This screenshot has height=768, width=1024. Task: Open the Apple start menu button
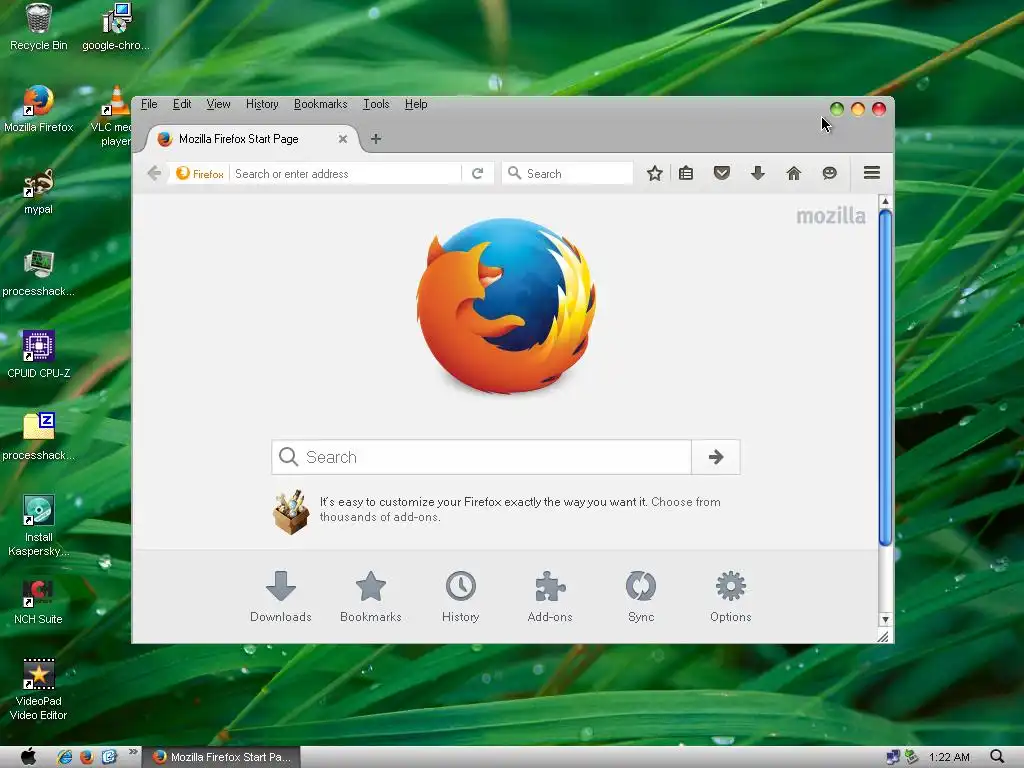click(28, 757)
